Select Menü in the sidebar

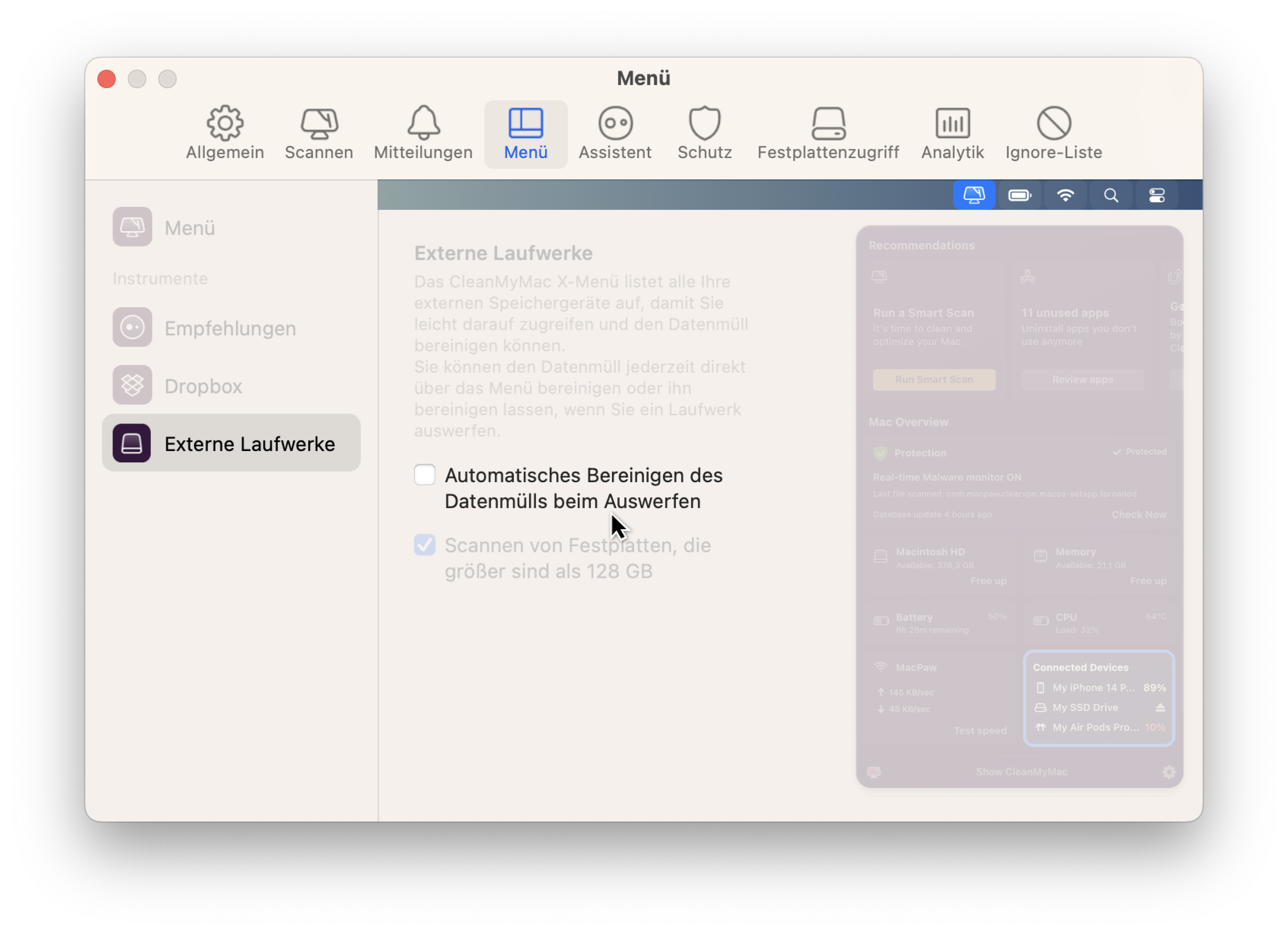pyautogui.click(x=231, y=227)
